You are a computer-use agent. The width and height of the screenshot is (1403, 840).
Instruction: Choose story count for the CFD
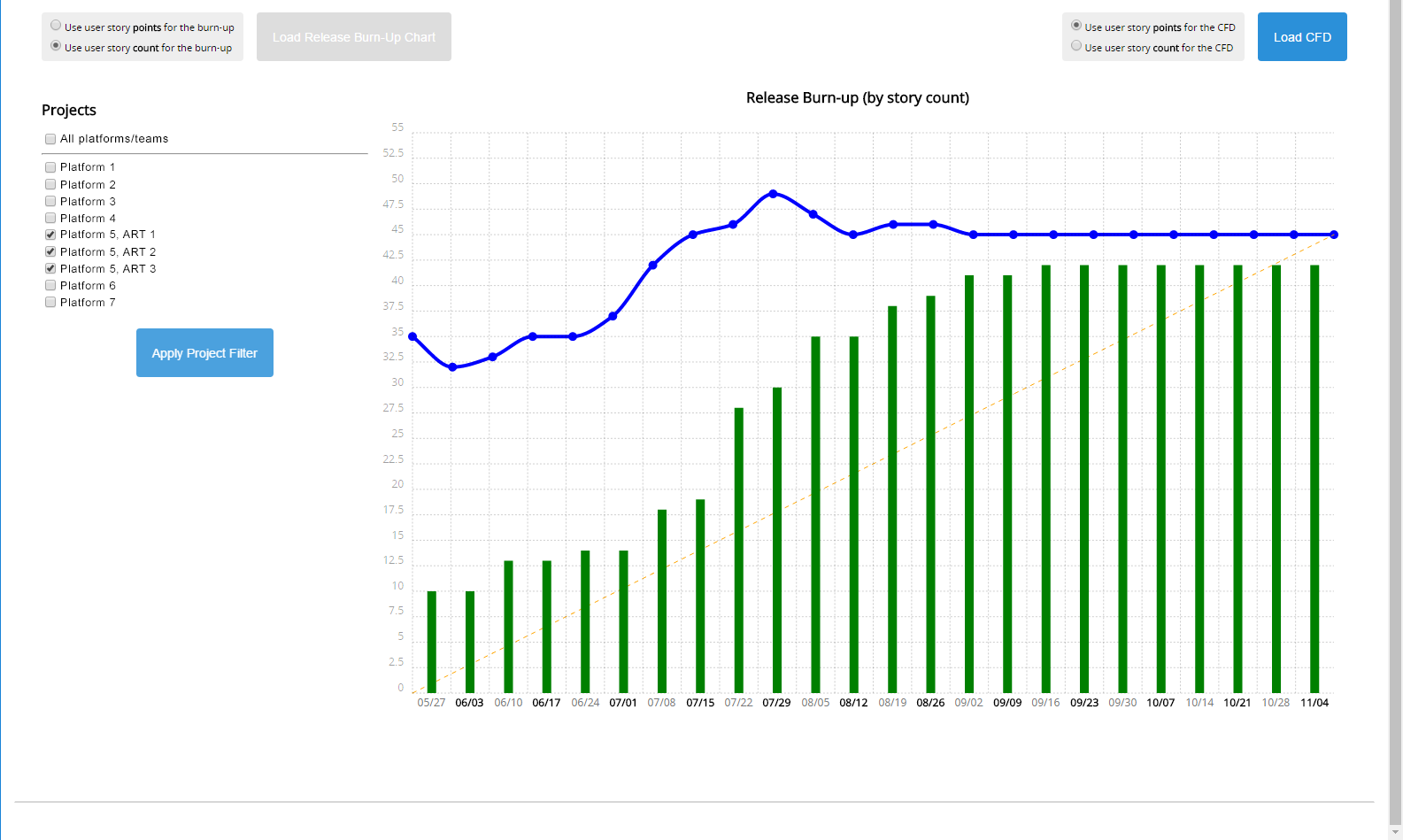(x=1076, y=46)
